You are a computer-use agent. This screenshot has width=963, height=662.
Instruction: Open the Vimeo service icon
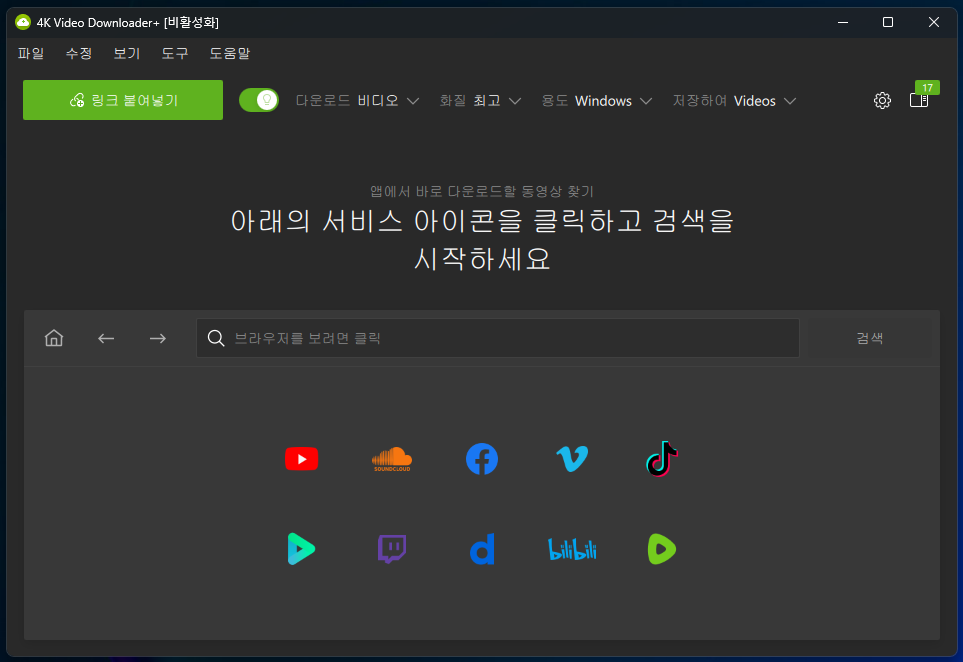pos(572,459)
